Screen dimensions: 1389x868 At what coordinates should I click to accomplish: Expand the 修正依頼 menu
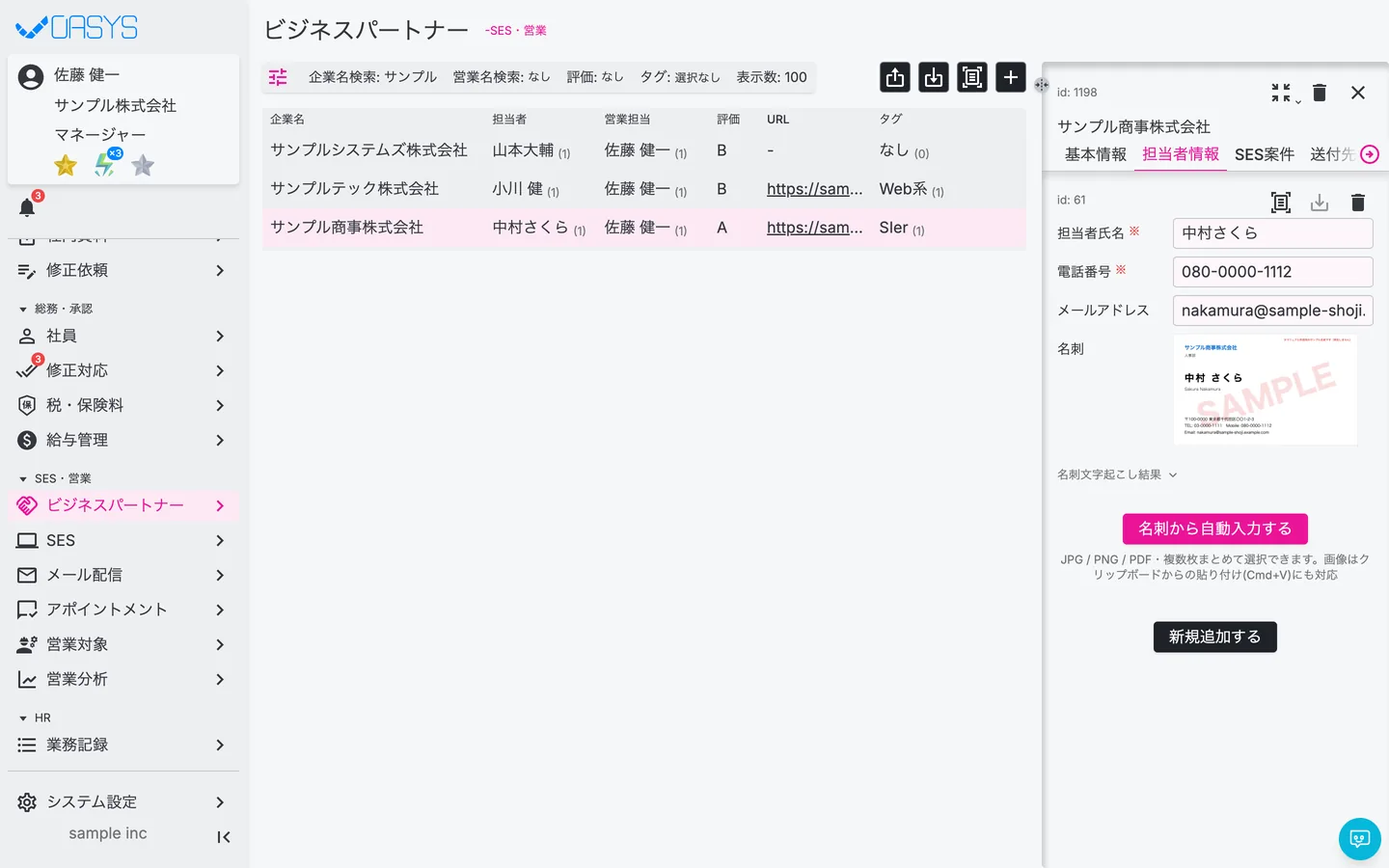pyautogui.click(x=123, y=270)
